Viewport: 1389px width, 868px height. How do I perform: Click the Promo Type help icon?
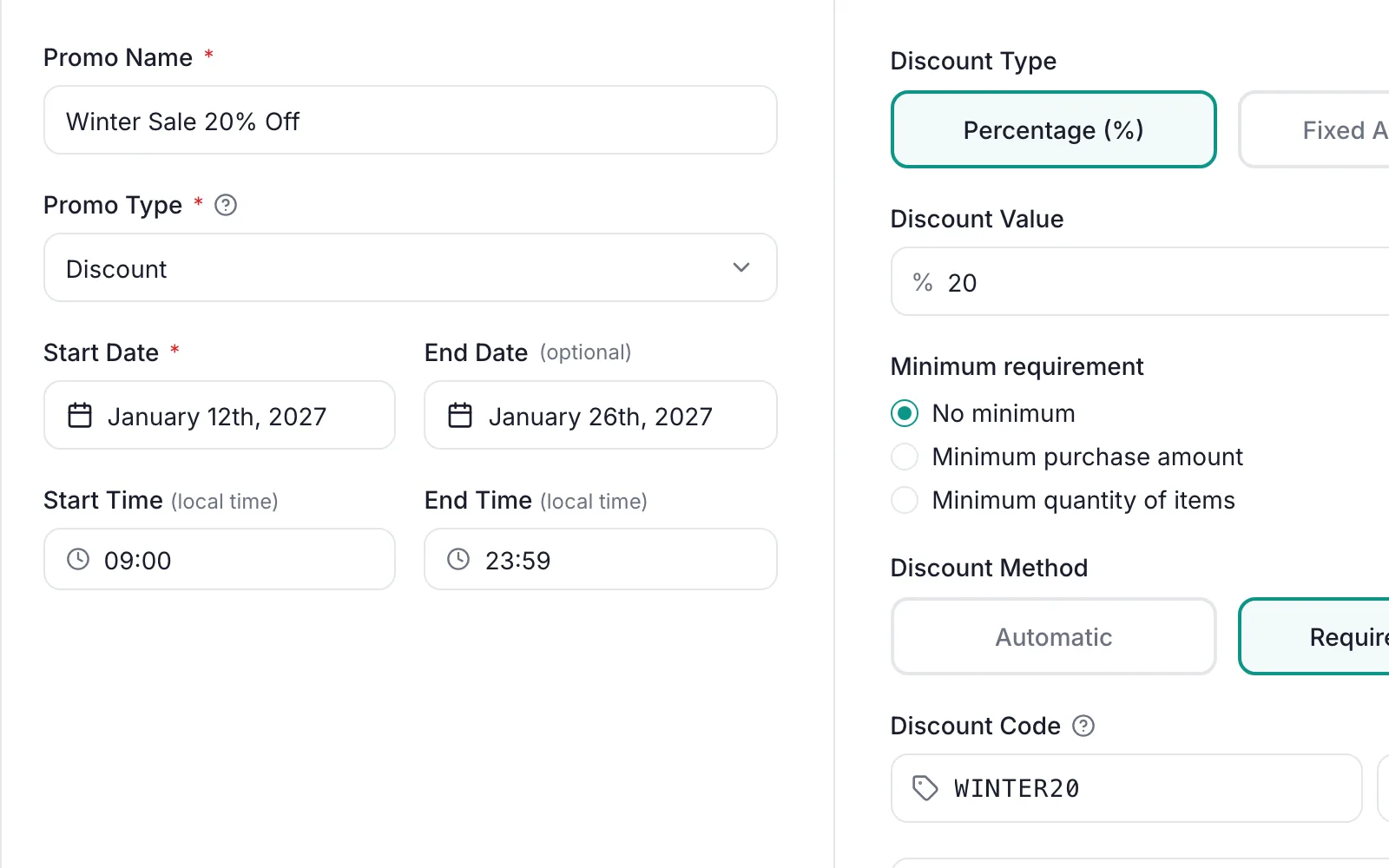tap(226, 205)
